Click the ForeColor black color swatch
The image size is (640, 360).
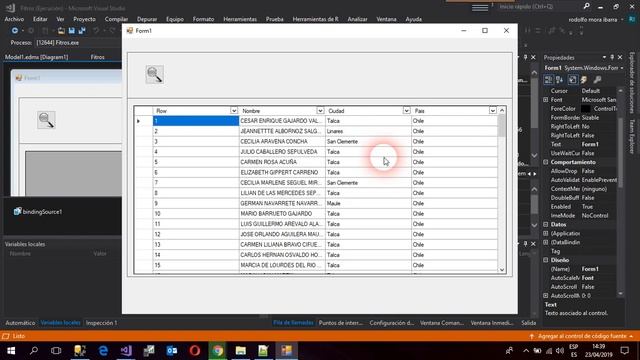tap(586, 109)
